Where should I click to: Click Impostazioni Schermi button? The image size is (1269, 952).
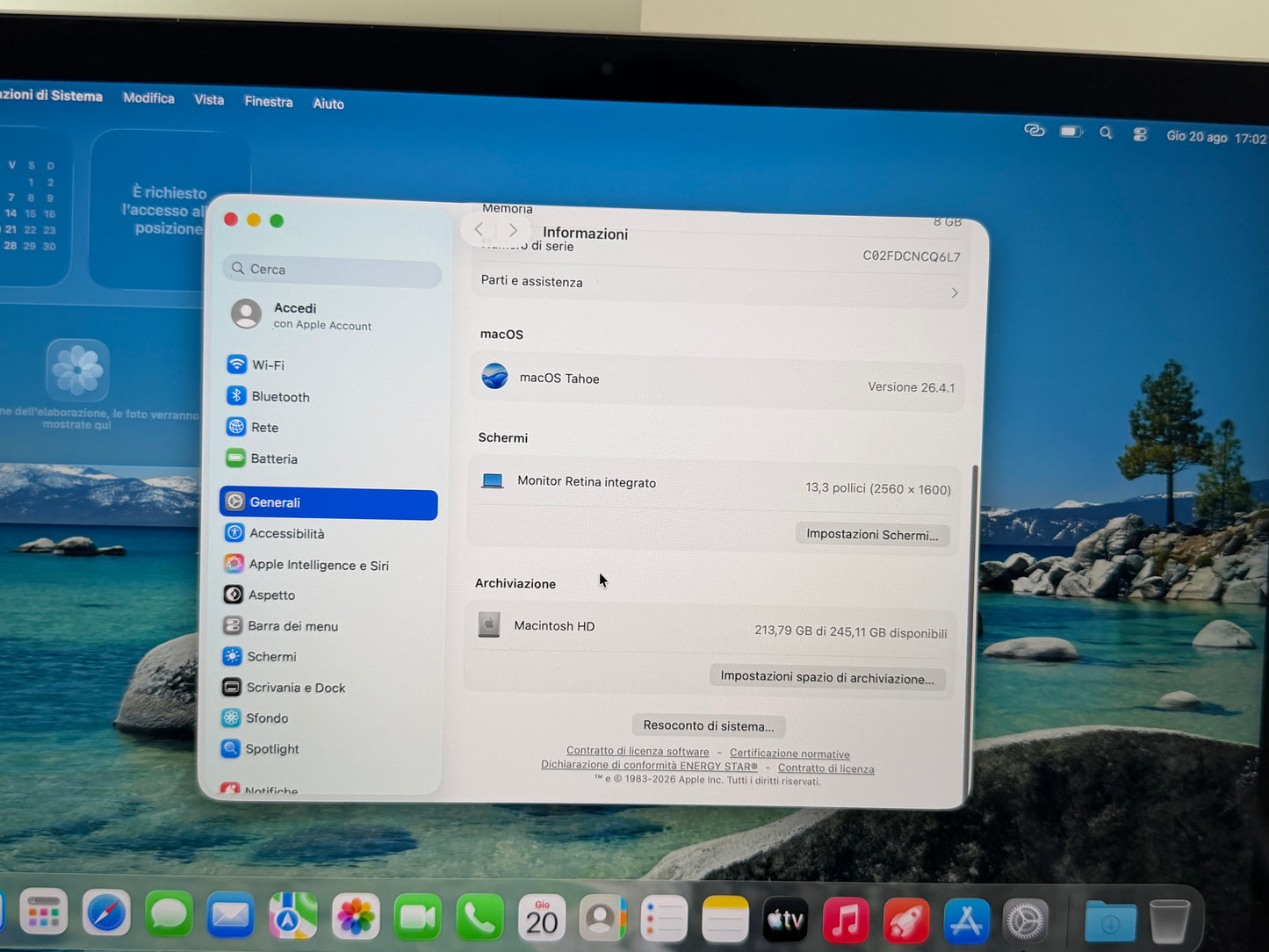[x=872, y=534]
